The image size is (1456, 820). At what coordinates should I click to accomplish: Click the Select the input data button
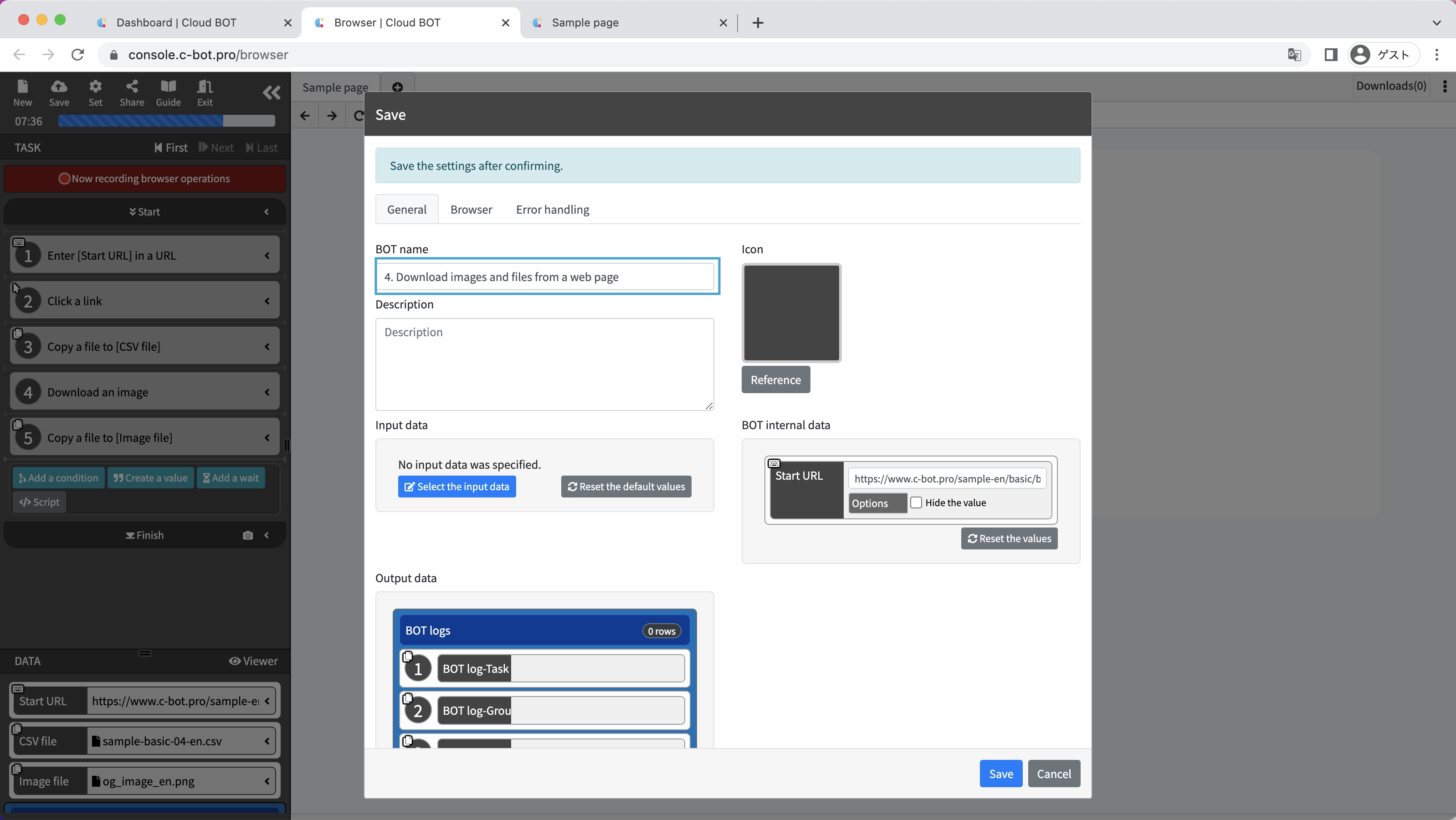tap(456, 487)
